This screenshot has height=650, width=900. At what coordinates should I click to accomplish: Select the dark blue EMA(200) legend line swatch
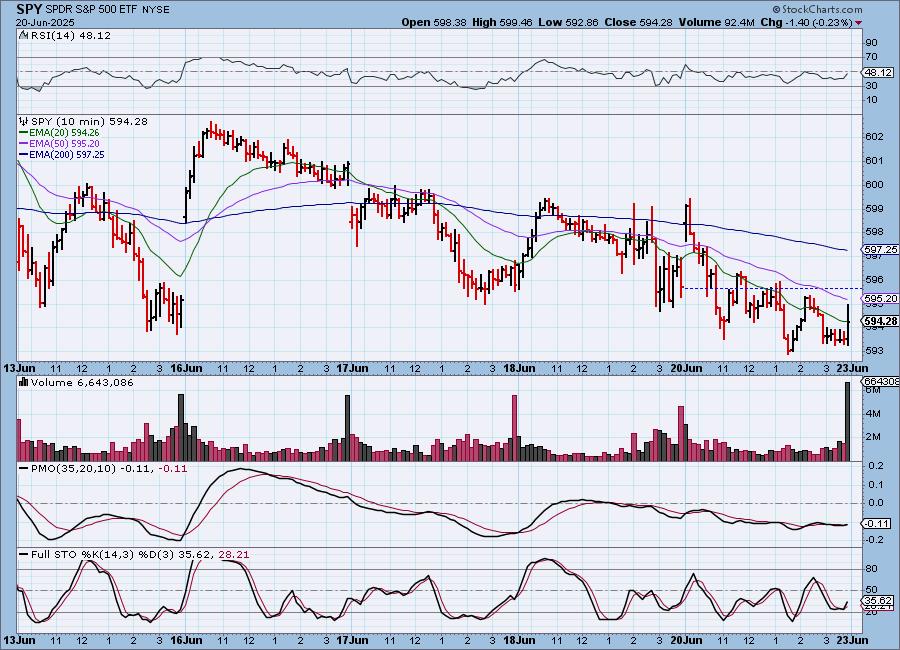pyautogui.click(x=24, y=154)
